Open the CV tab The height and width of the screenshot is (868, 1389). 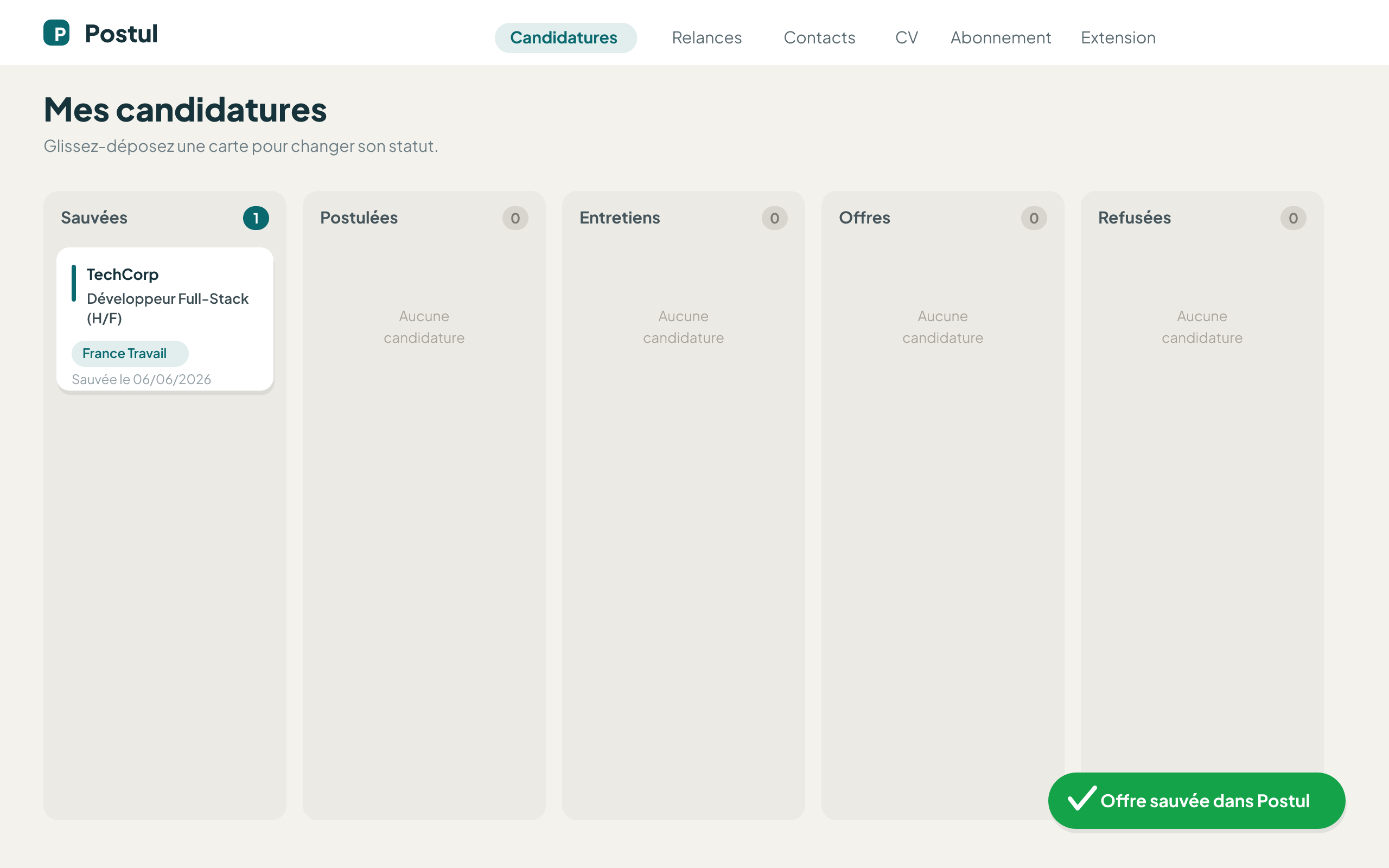[906, 38]
